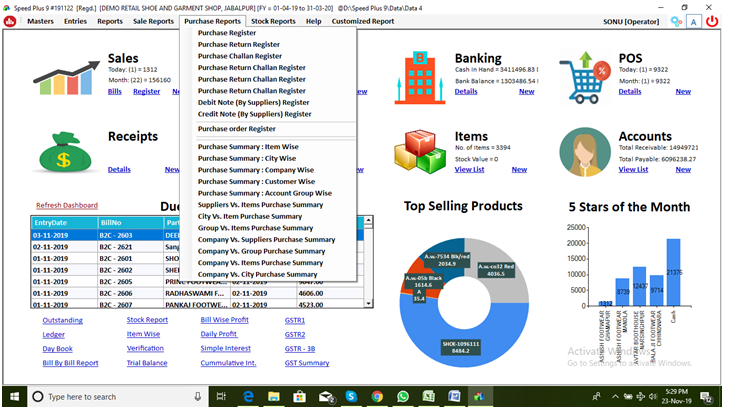
Task: Open Task View on the taskbar
Action: click(x=221, y=396)
